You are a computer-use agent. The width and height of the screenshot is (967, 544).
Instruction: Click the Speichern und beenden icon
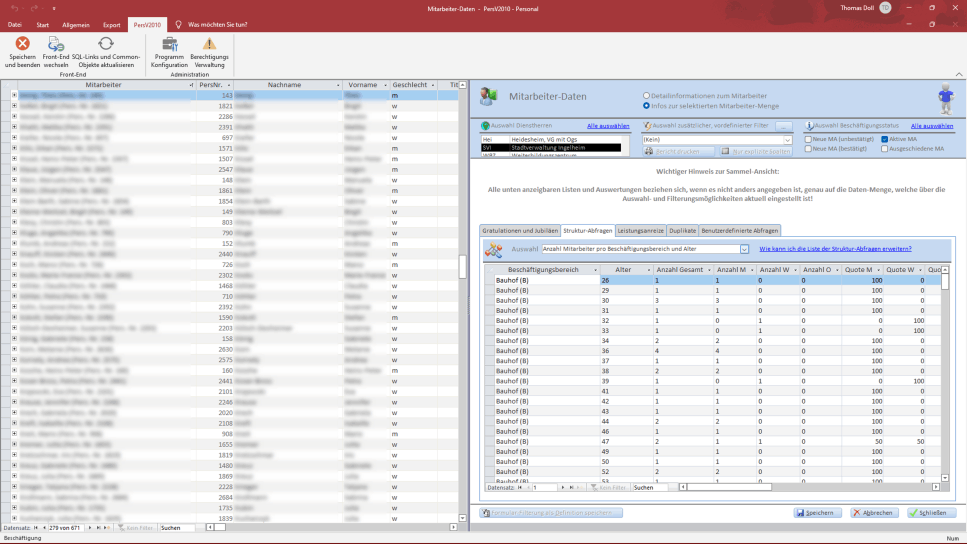tap(22, 44)
